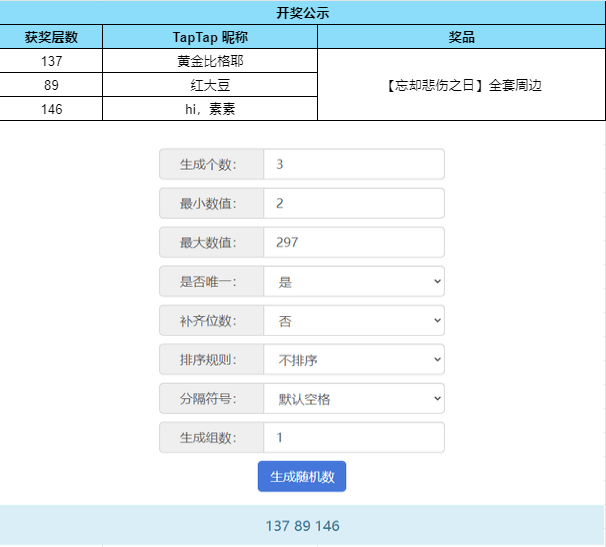Open the 补齐位数 dropdown
The width and height of the screenshot is (606, 547).
coord(354,320)
